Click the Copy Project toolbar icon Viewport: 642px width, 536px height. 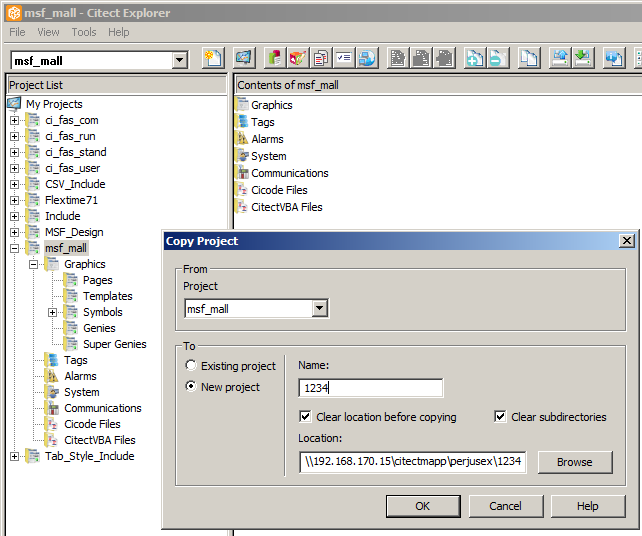[x=529, y=58]
